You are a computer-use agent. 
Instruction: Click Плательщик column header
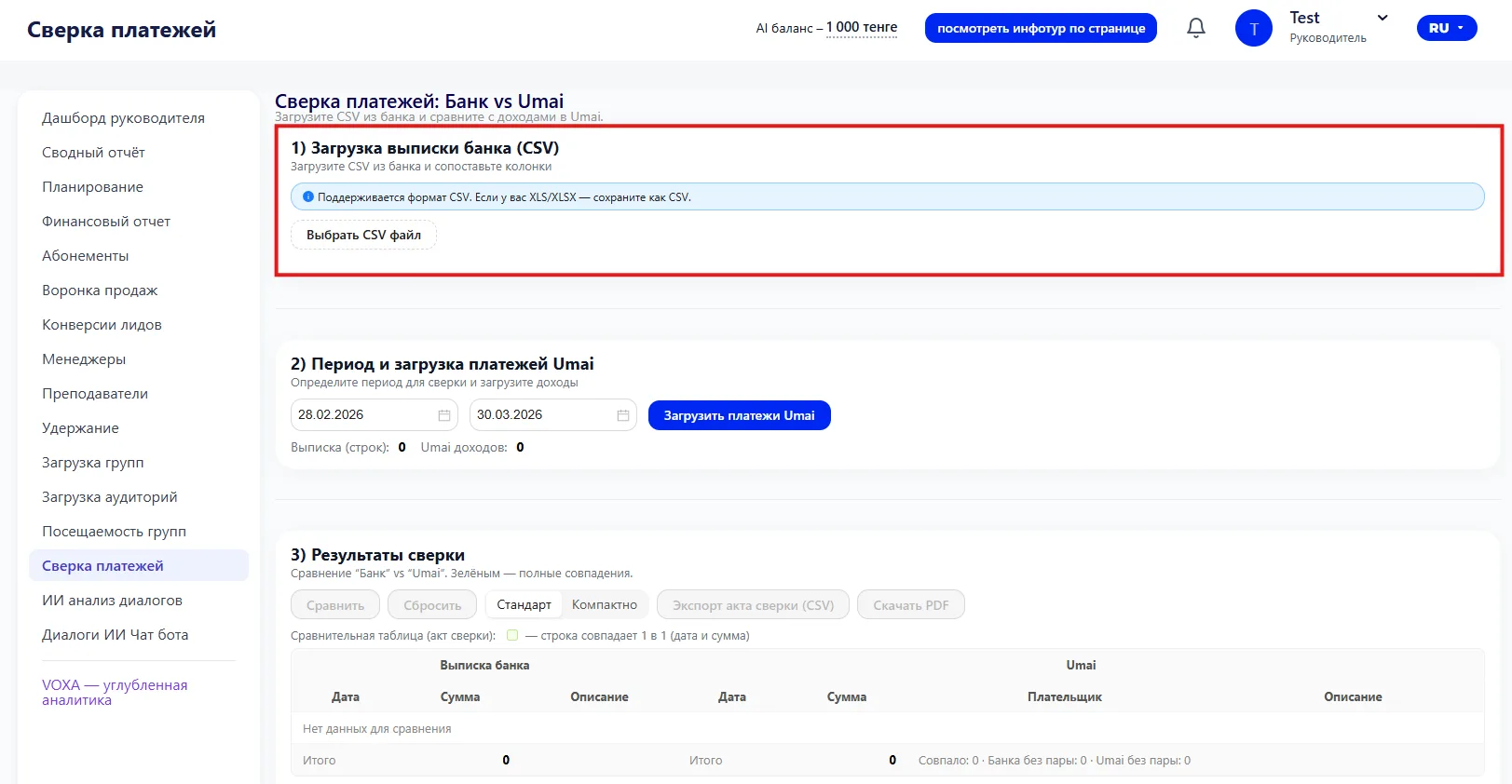[x=1065, y=696]
